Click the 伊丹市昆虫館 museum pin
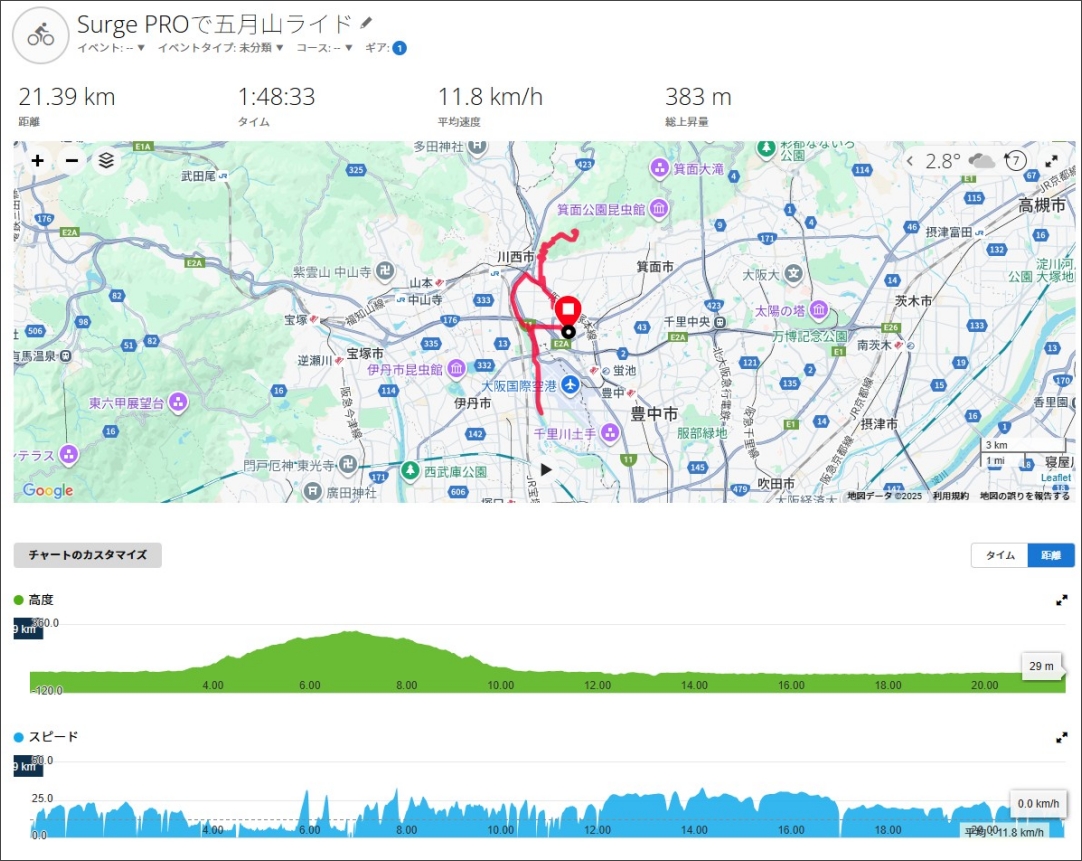1082x861 pixels. (x=456, y=369)
